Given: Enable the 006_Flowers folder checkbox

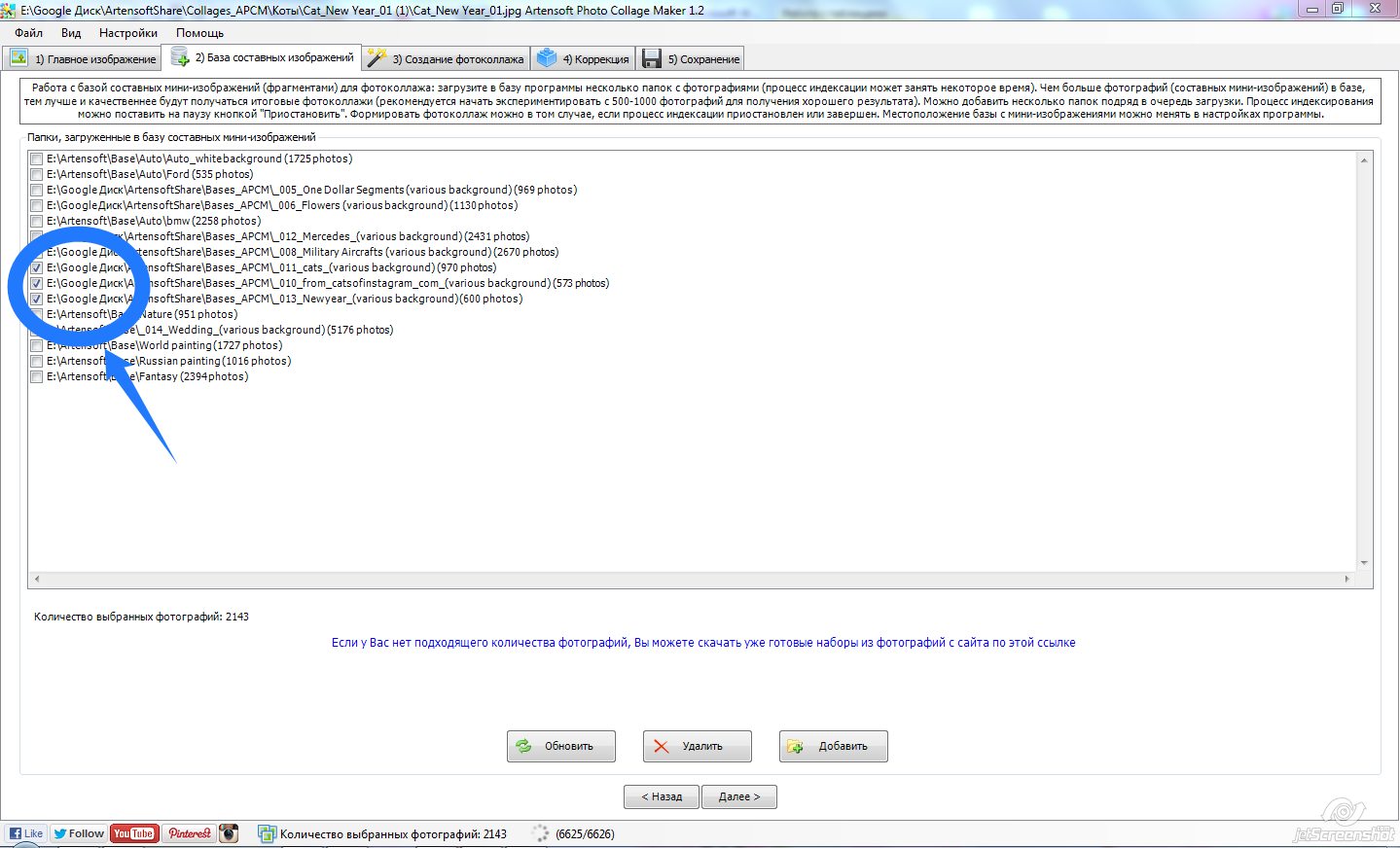Looking at the screenshot, I should tap(37, 205).
